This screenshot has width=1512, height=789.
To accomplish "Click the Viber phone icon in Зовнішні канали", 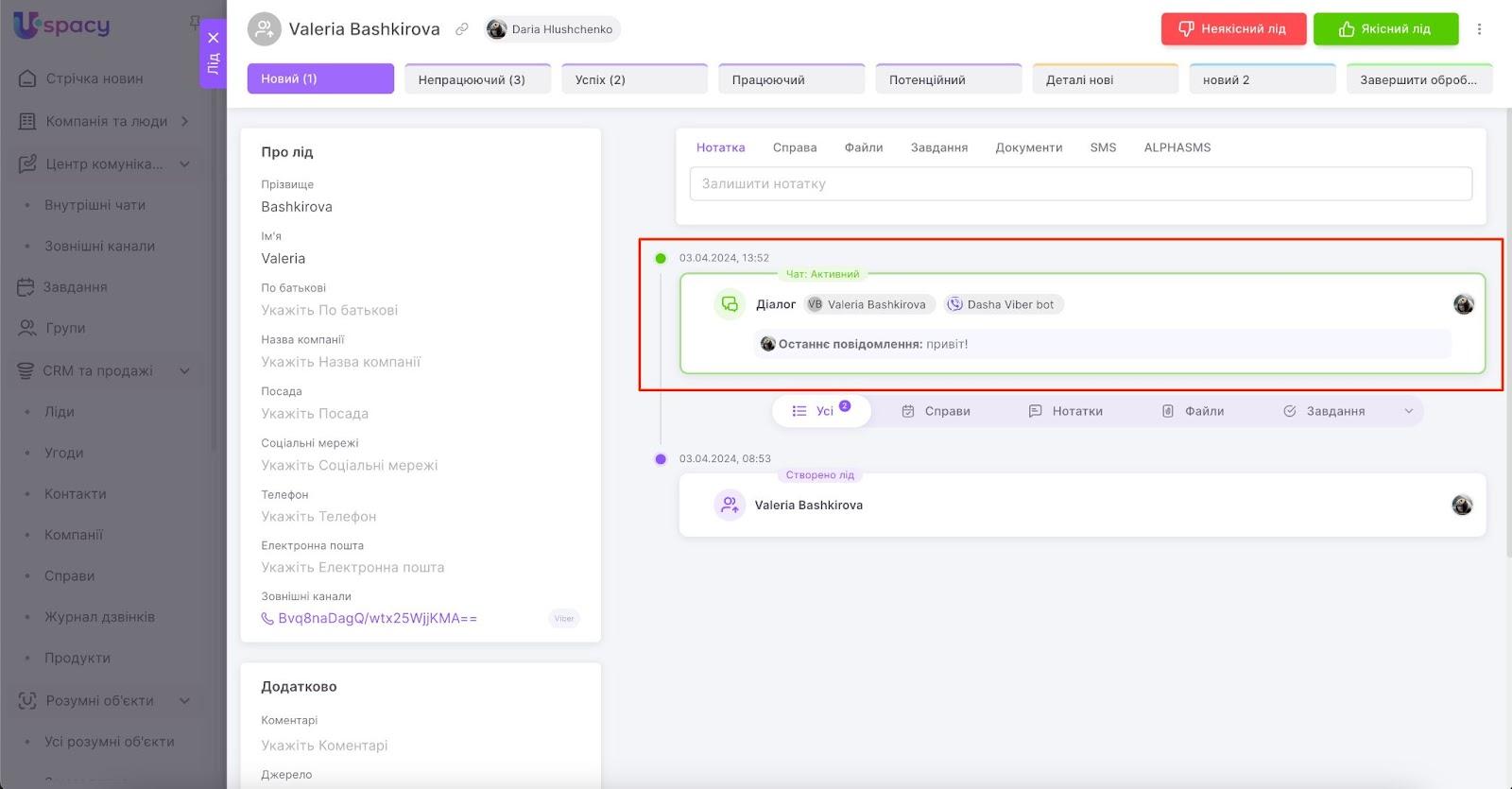I will (x=267, y=619).
